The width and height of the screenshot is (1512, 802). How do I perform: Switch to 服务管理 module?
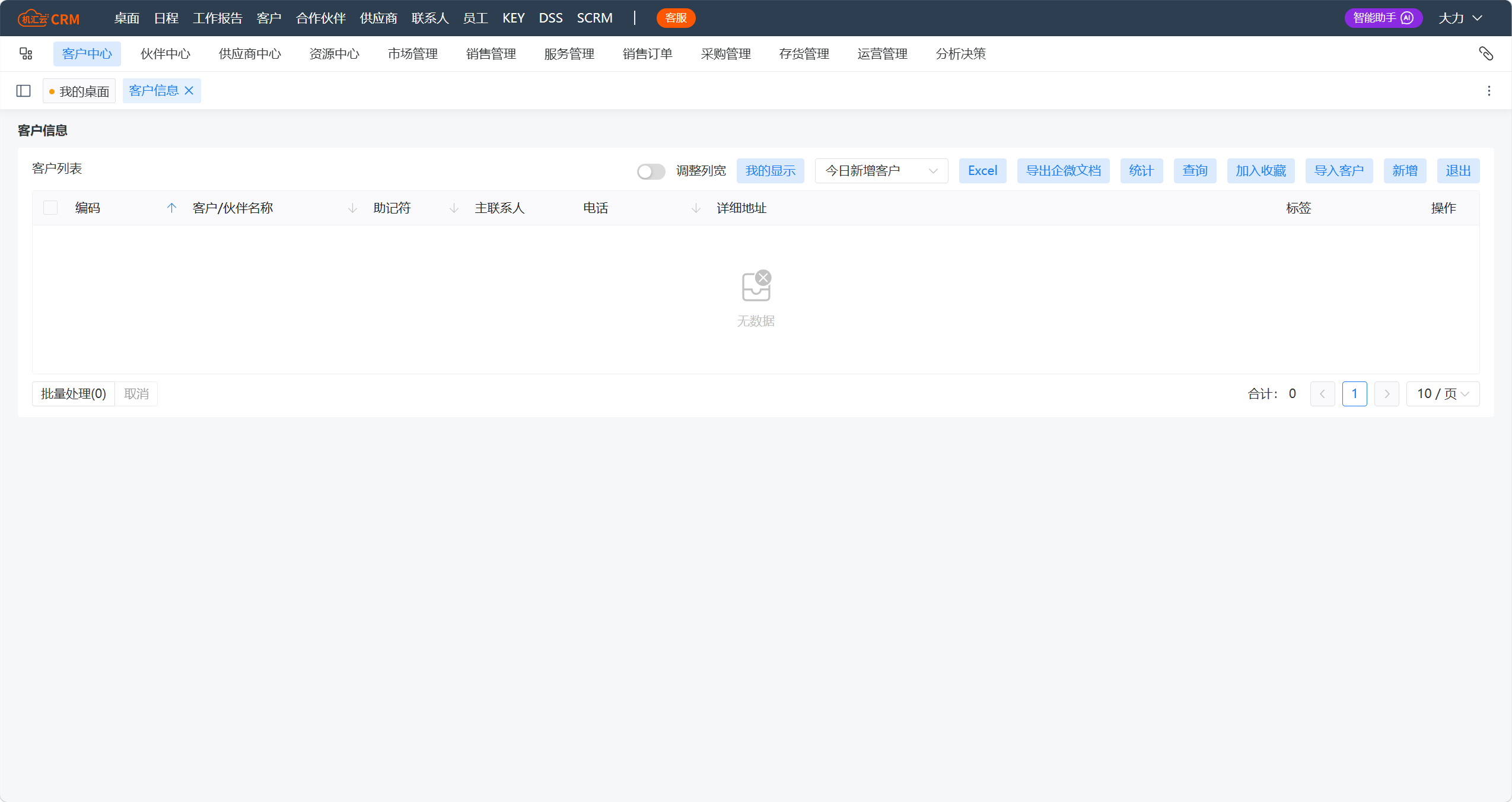(569, 54)
